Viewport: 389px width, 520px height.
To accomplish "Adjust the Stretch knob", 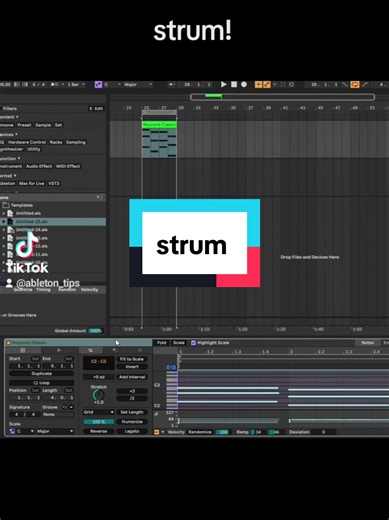I will coord(98,395).
